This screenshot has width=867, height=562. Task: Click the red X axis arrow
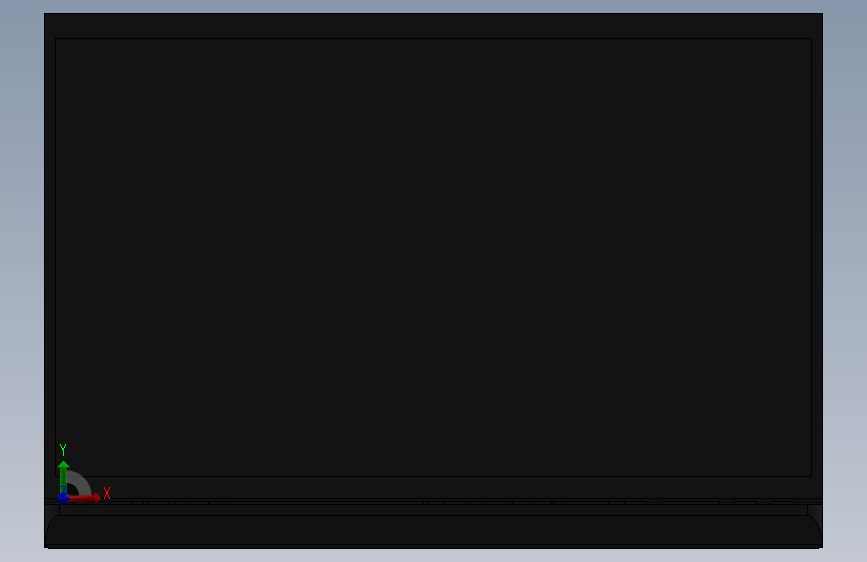(x=84, y=498)
